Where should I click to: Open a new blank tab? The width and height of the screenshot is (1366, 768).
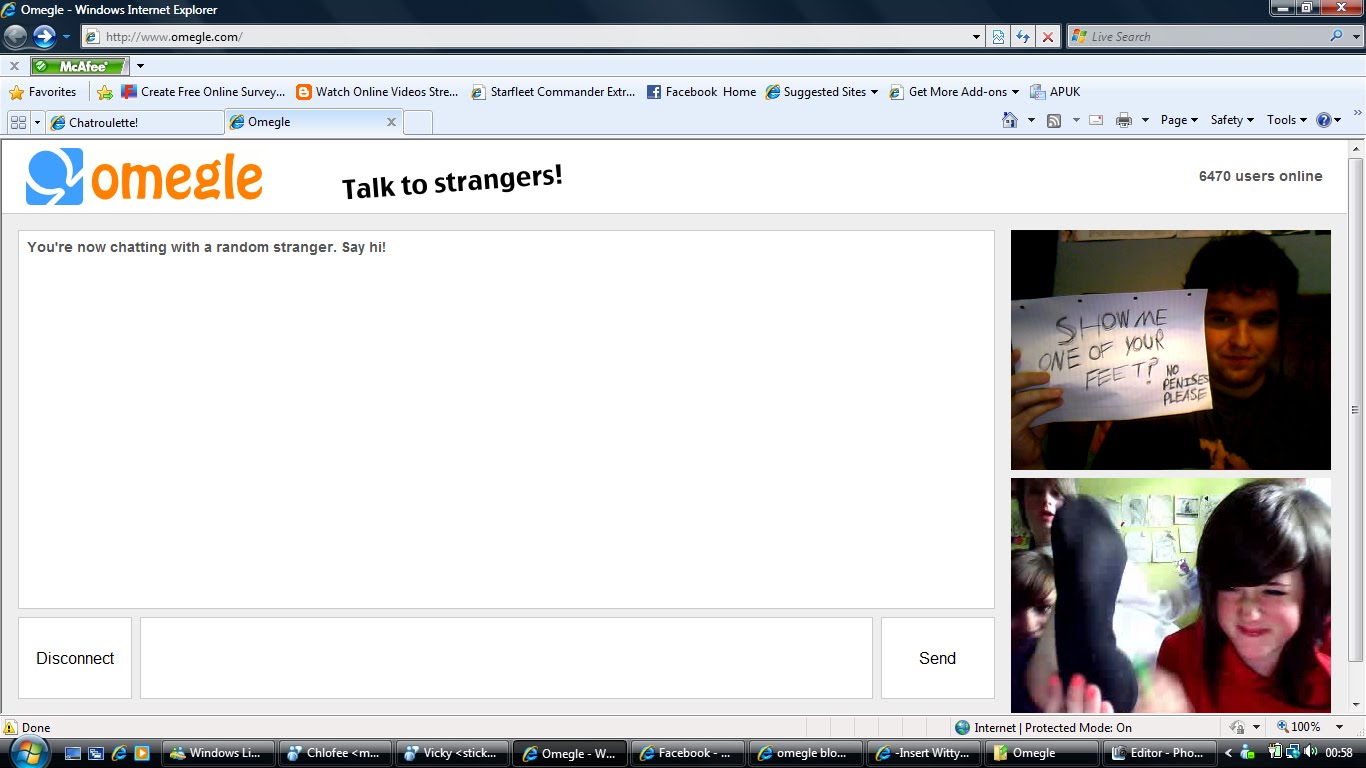click(x=418, y=122)
